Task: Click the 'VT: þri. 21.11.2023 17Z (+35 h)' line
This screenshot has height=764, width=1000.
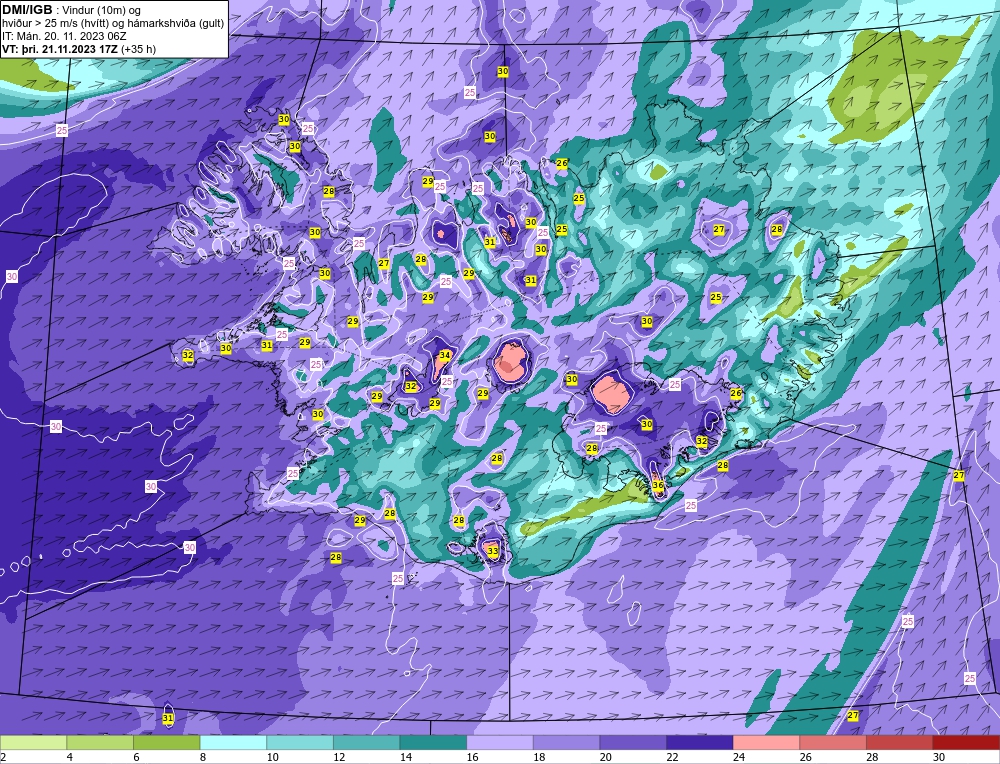Action: coord(78,48)
